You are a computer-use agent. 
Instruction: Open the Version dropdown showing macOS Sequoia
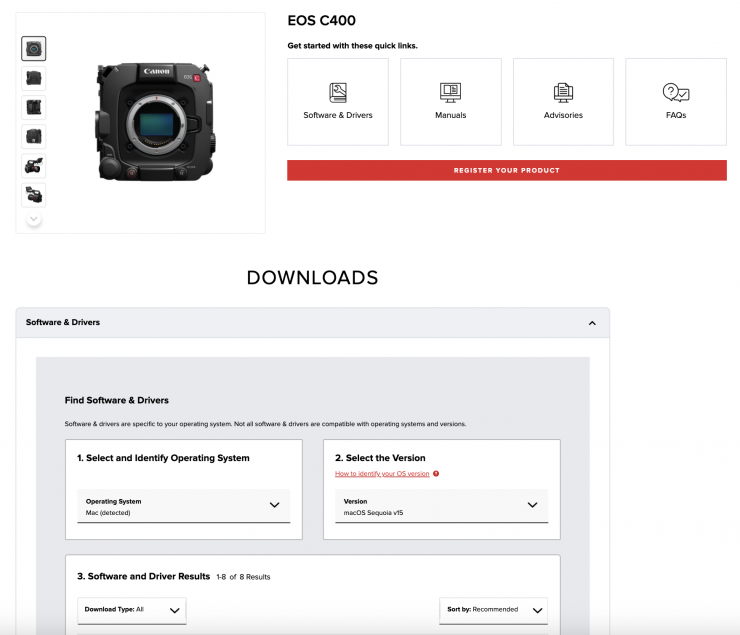(x=441, y=506)
